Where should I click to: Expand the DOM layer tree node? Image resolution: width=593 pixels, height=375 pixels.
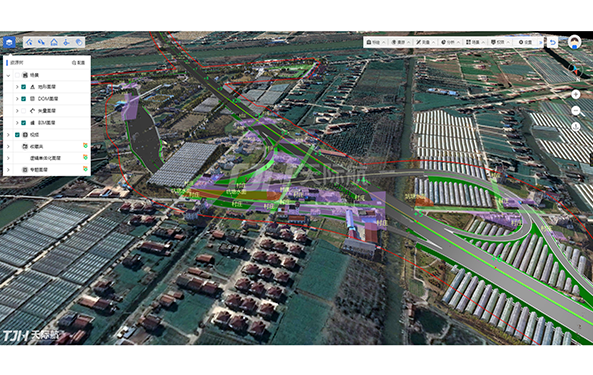pos(17,99)
